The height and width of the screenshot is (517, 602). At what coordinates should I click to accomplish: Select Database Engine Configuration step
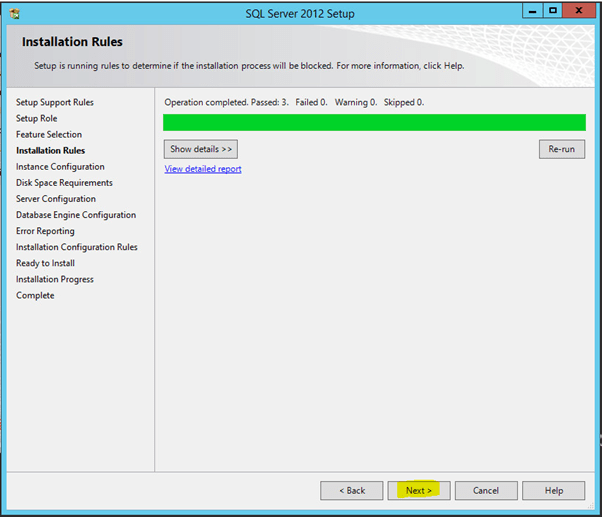(76, 215)
